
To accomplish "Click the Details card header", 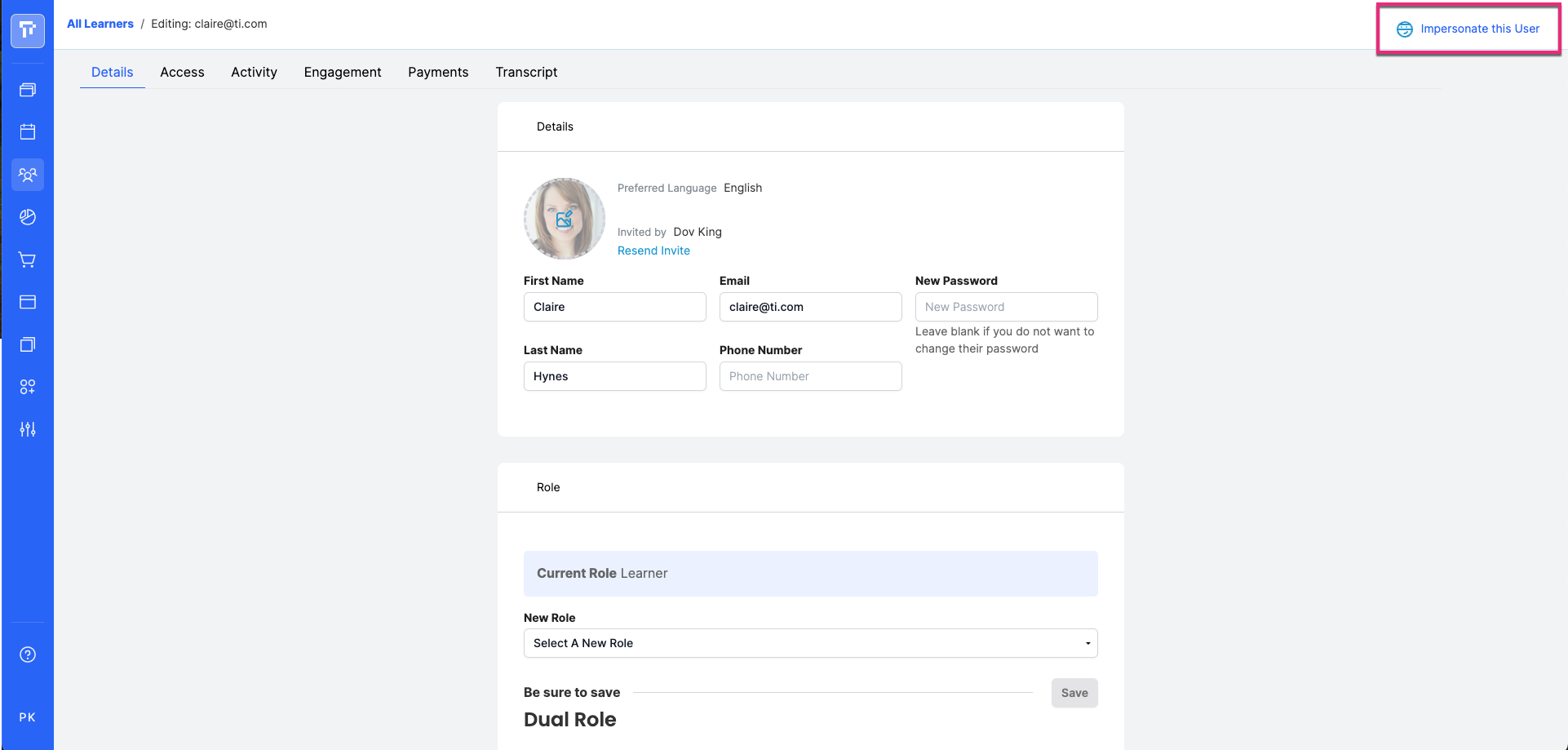I will (810, 126).
